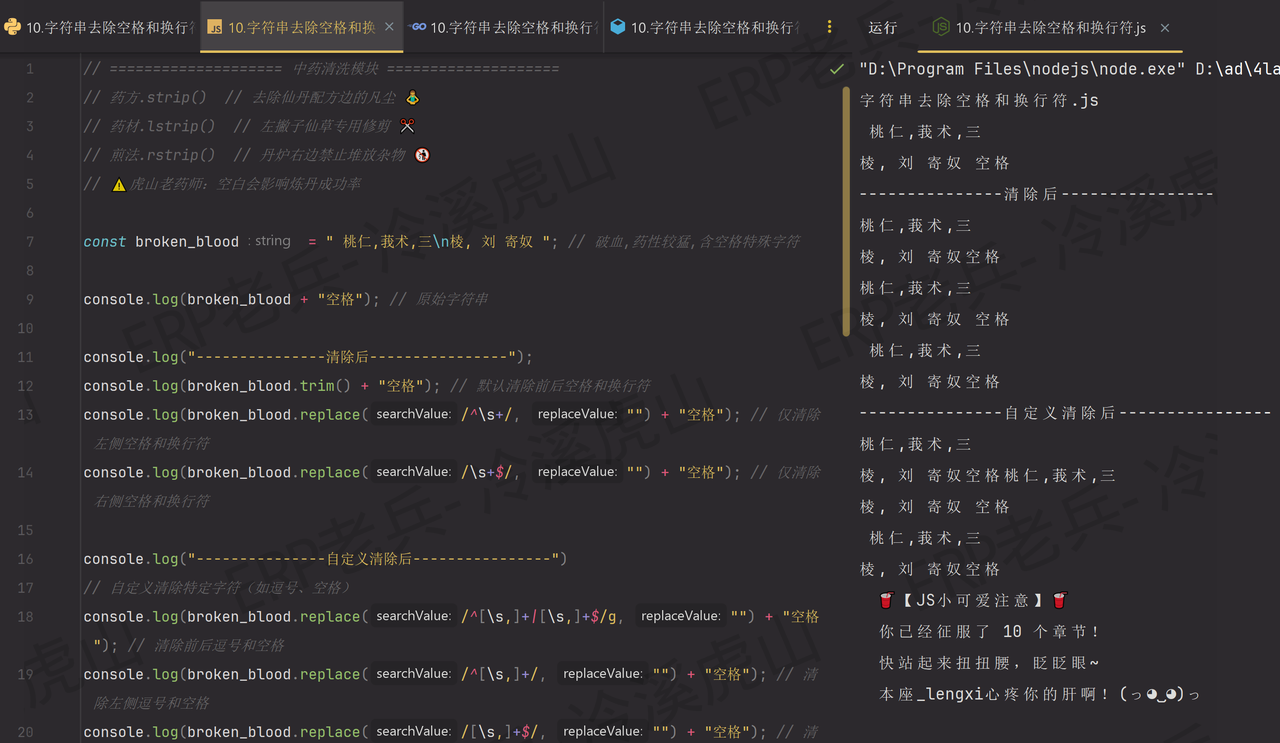Viewport: 1280px width, 743px height.
Task: Switch to the 运行 panel tab
Action: pyautogui.click(x=881, y=28)
